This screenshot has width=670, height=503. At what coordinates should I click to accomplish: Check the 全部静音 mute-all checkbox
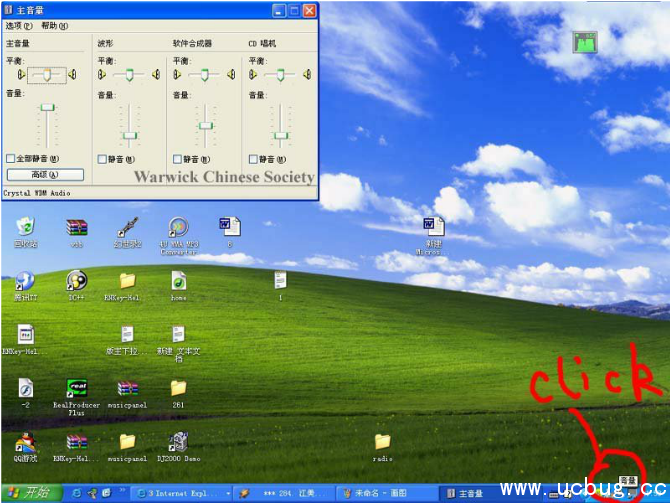click(x=11, y=159)
